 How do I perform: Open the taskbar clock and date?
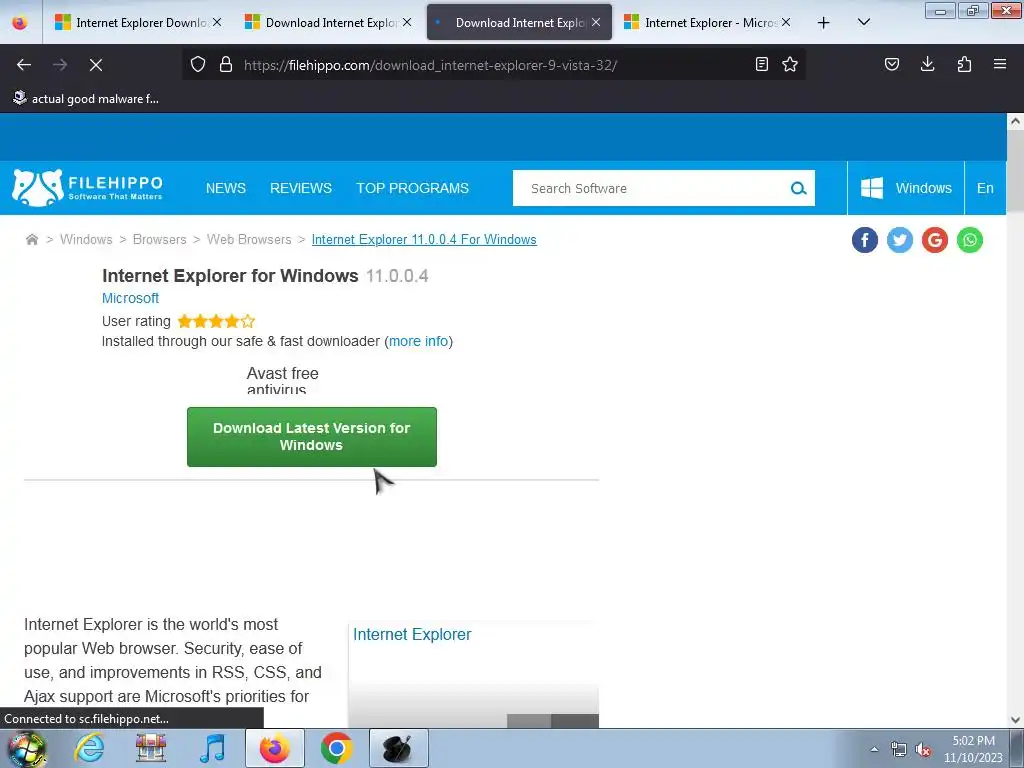coord(973,749)
